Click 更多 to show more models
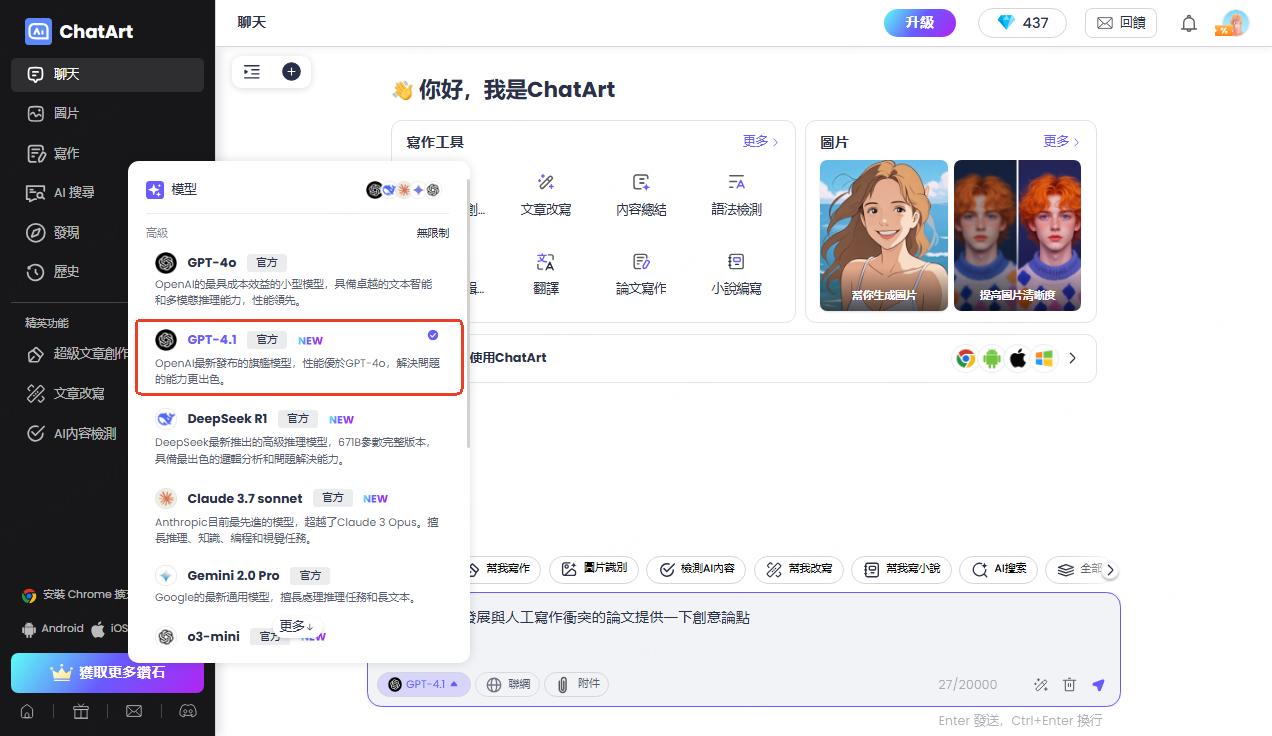Image resolution: width=1272 pixels, height=736 pixels. 296,626
